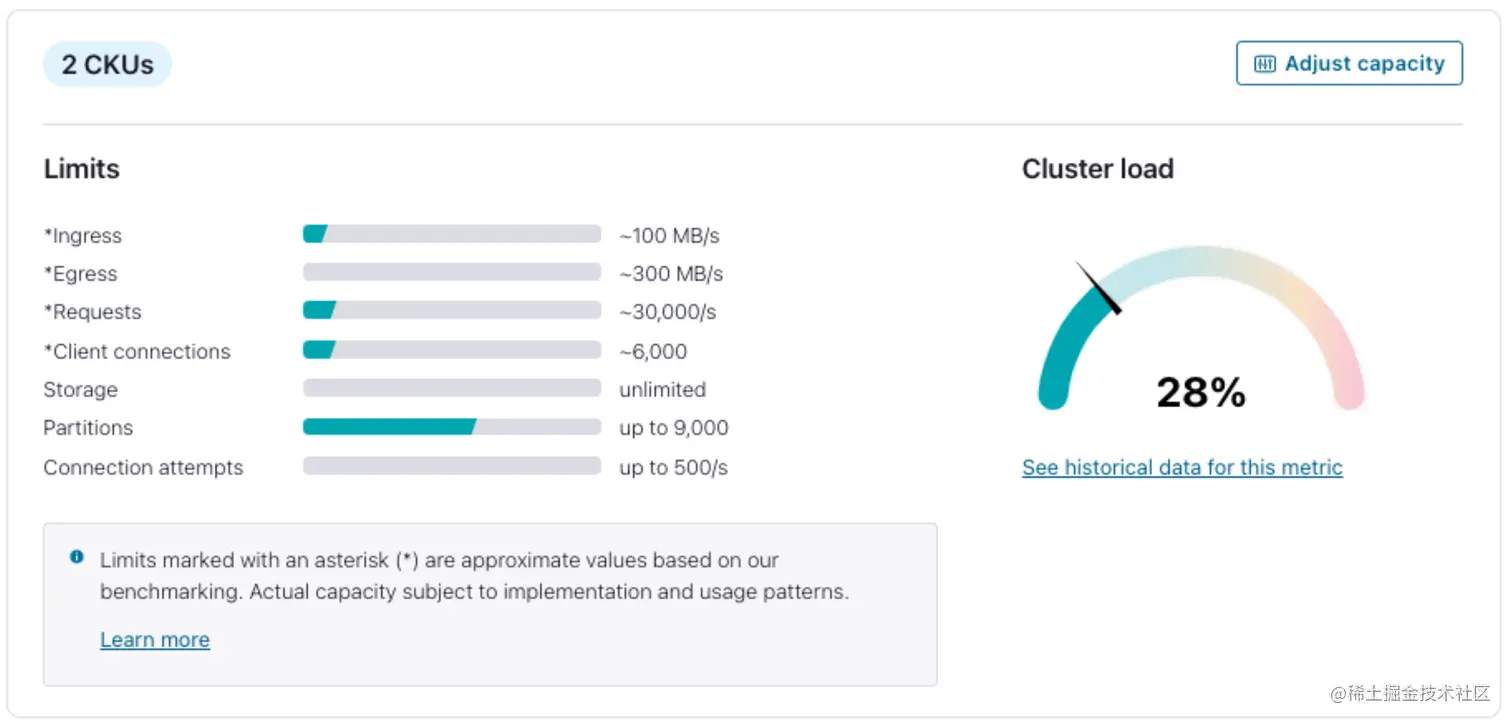The image size is (1512, 725).
Task: Click the Ingress usage bar
Action: pyautogui.click(x=450, y=233)
